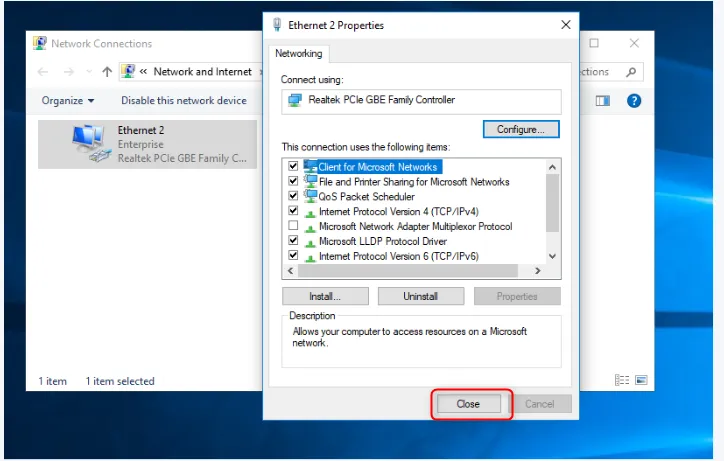This screenshot has width=724, height=461.
Task: Switch to large icons view
Action: click(x=641, y=380)
